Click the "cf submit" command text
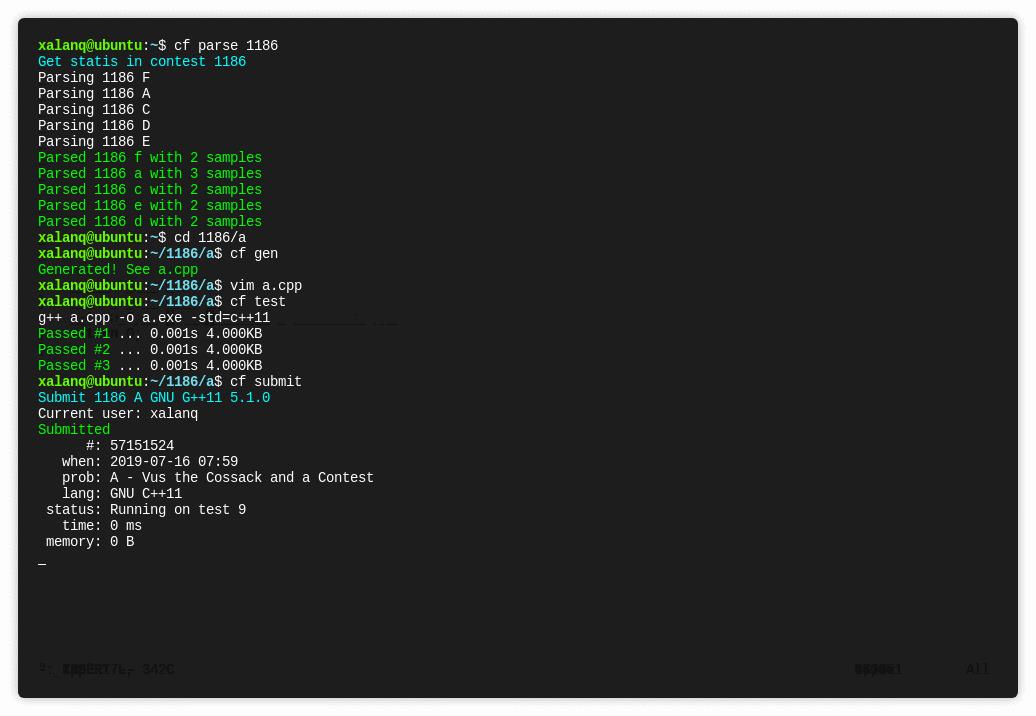Viewport: 1036px width, 716px height. [x=266, y=382]
